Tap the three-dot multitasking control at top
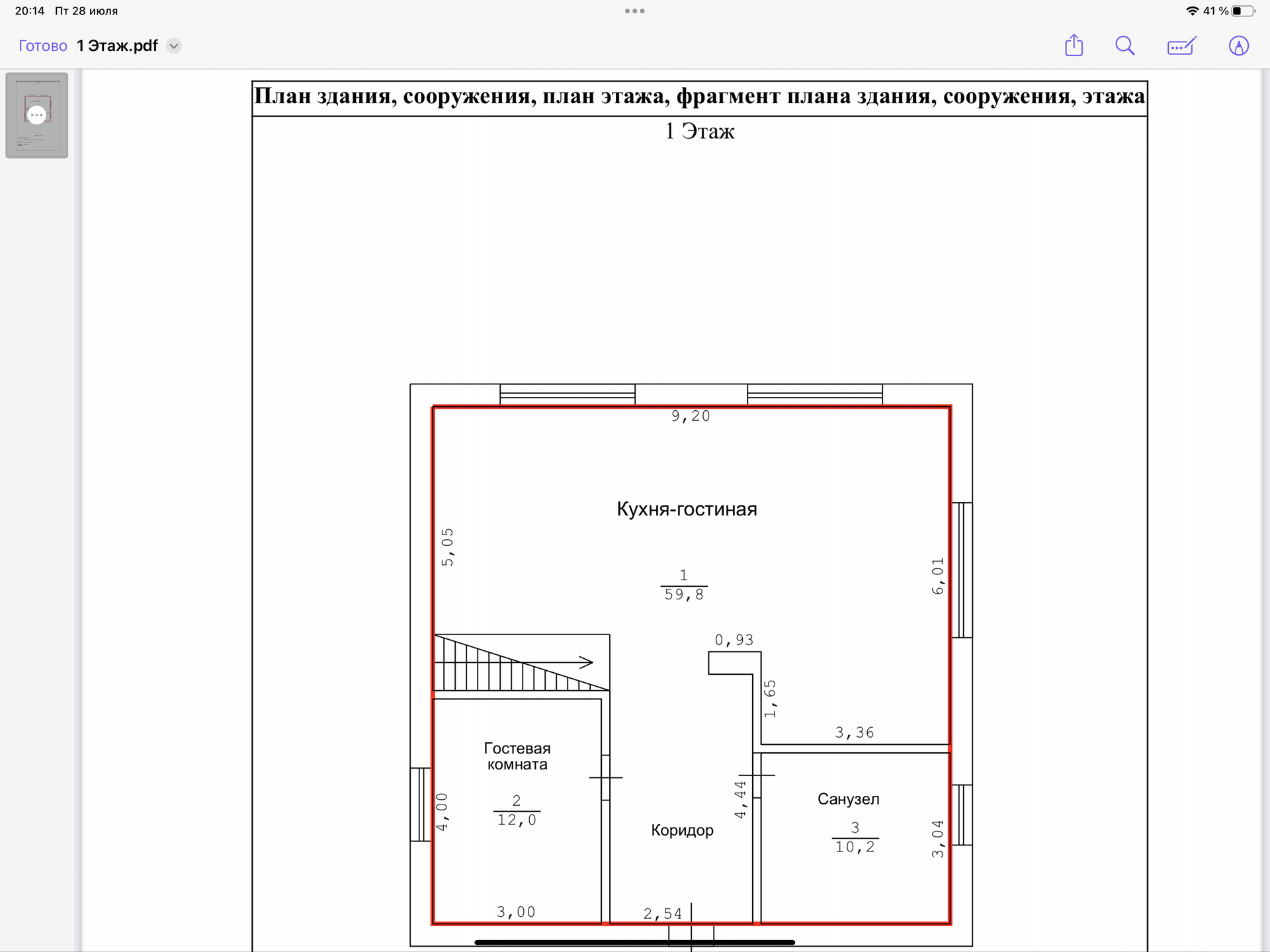Image resolution: width=1270 pixels, height=952 pixels. [634, 11]
